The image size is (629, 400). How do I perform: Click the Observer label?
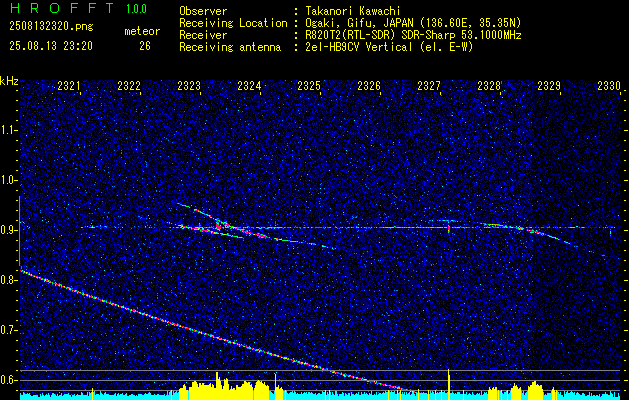coord(203,11)
